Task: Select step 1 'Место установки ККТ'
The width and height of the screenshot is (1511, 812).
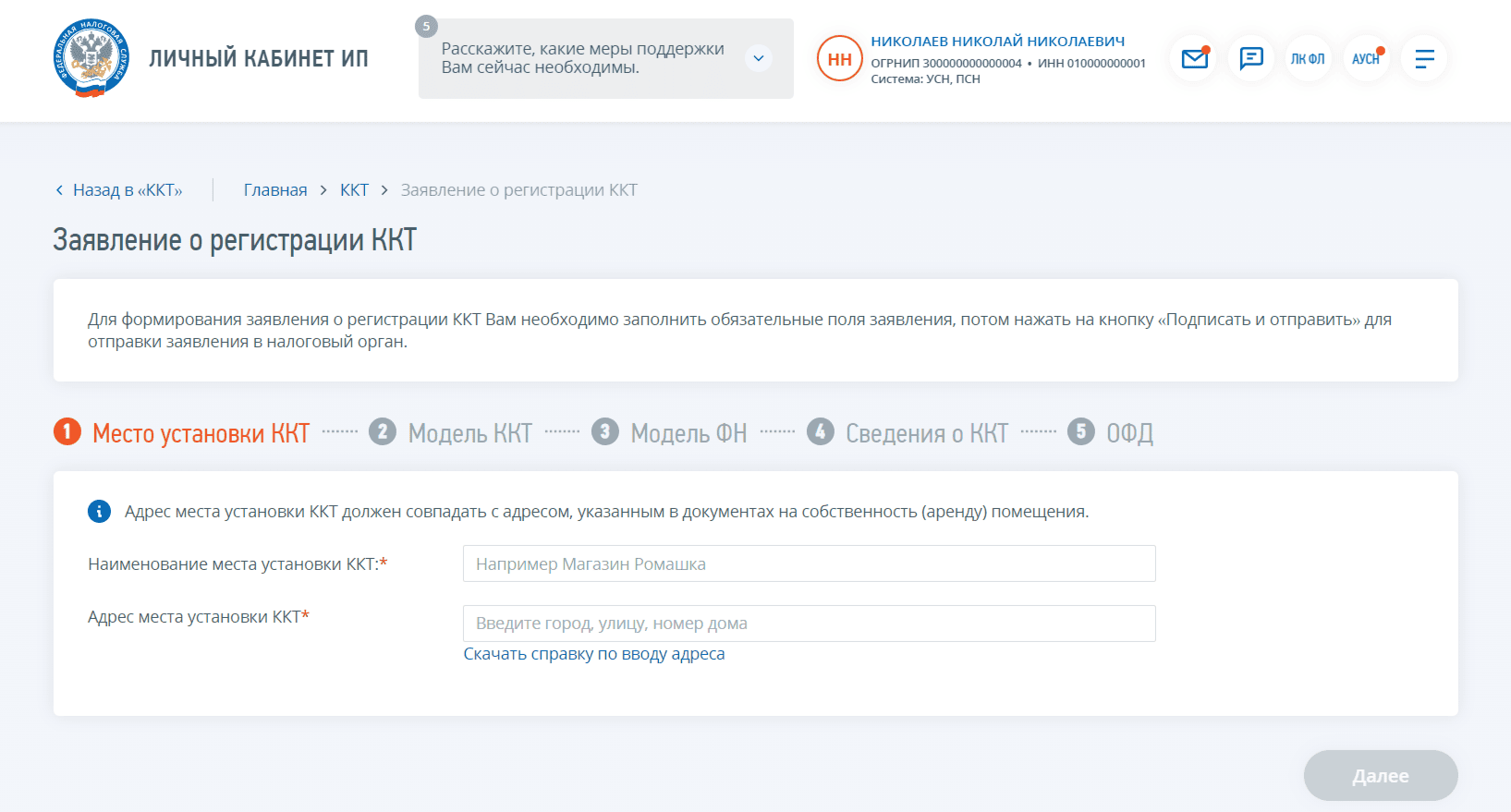Action: (200, 432)
